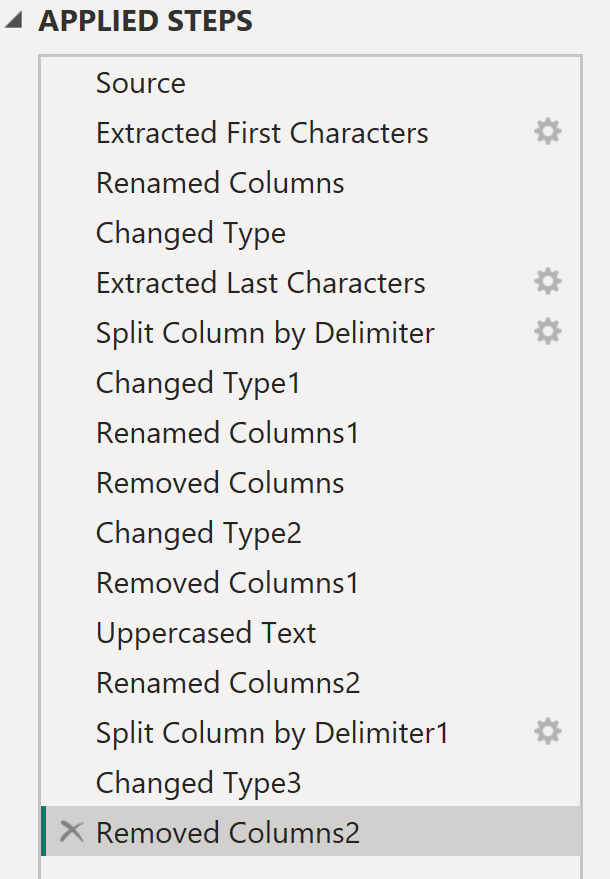Go to the Split Column by Delimiter step

pyautogui.click(x=265, y=333)
